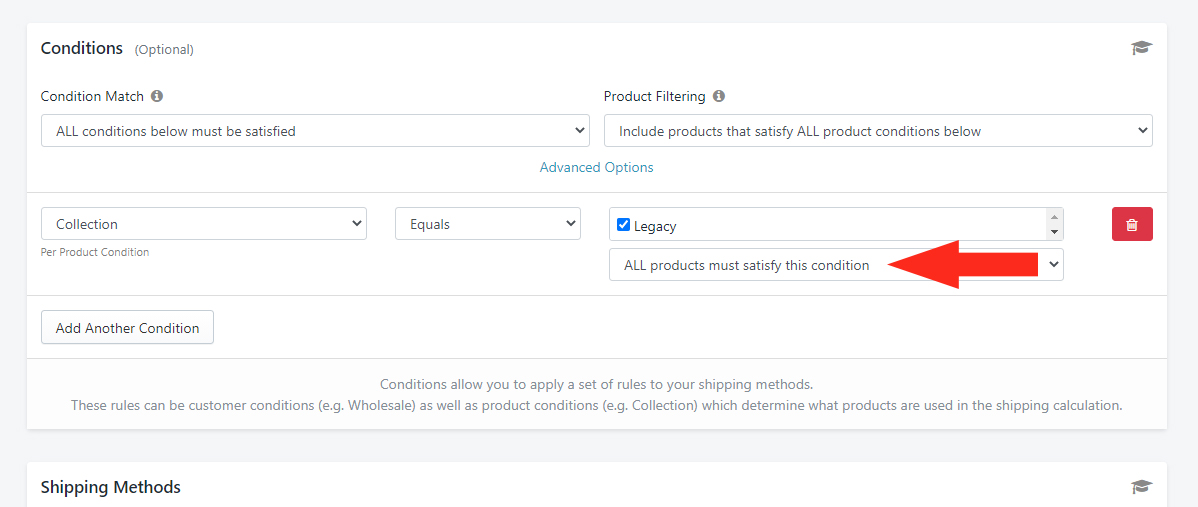1198x507 pixels.
Task: Open the Condition Match dropdown
Action: [315, 131]
